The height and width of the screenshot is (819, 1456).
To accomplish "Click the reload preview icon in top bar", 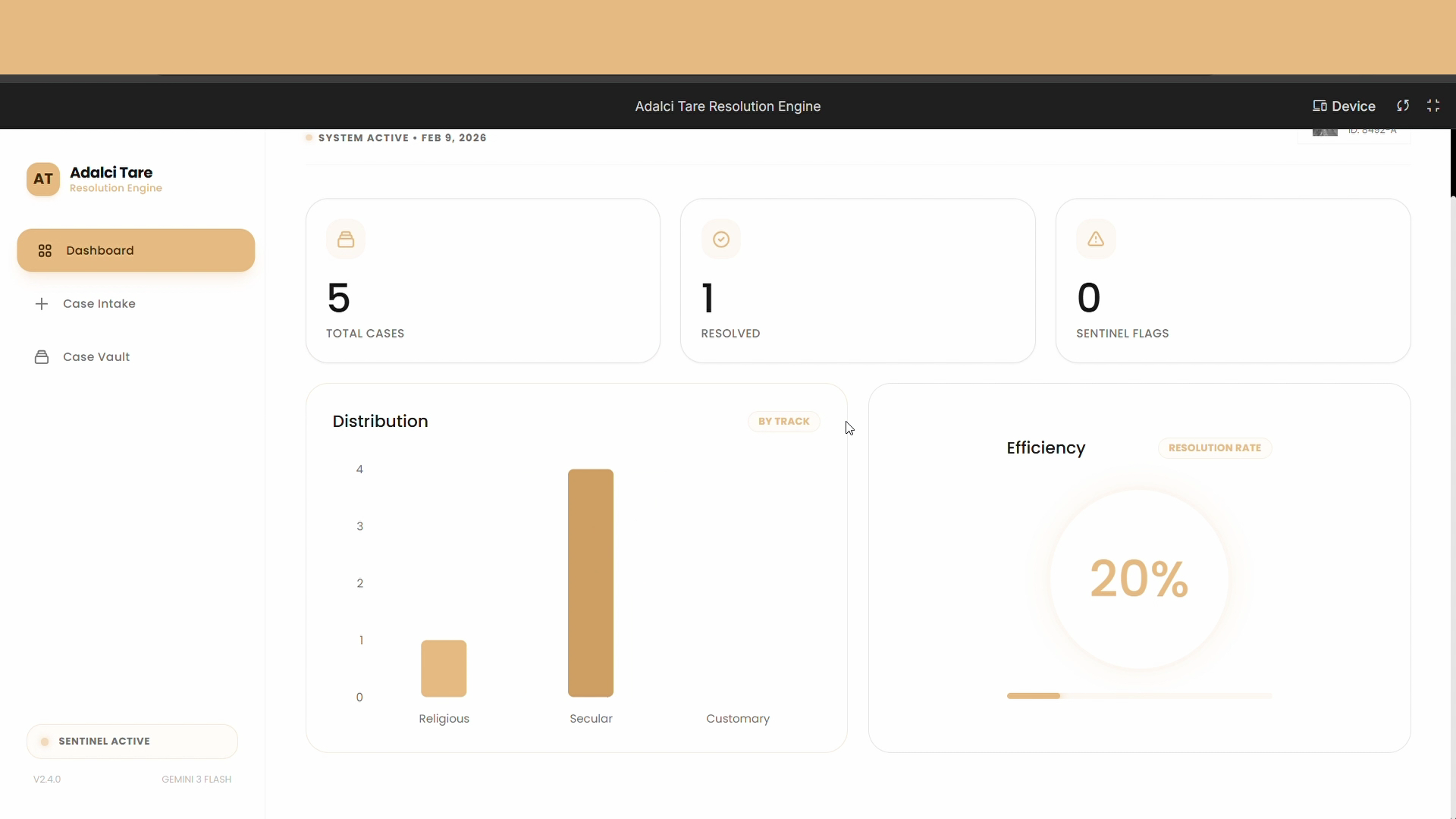I will pos(1403,106).
